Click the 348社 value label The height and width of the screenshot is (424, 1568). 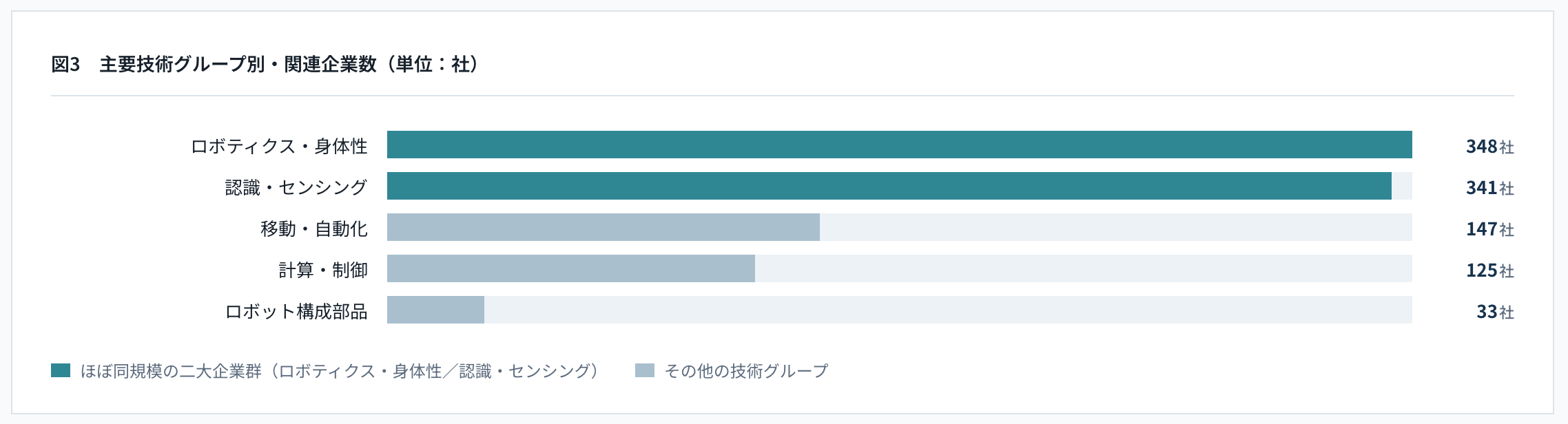pyautogui.click(x=1490, y=146)
